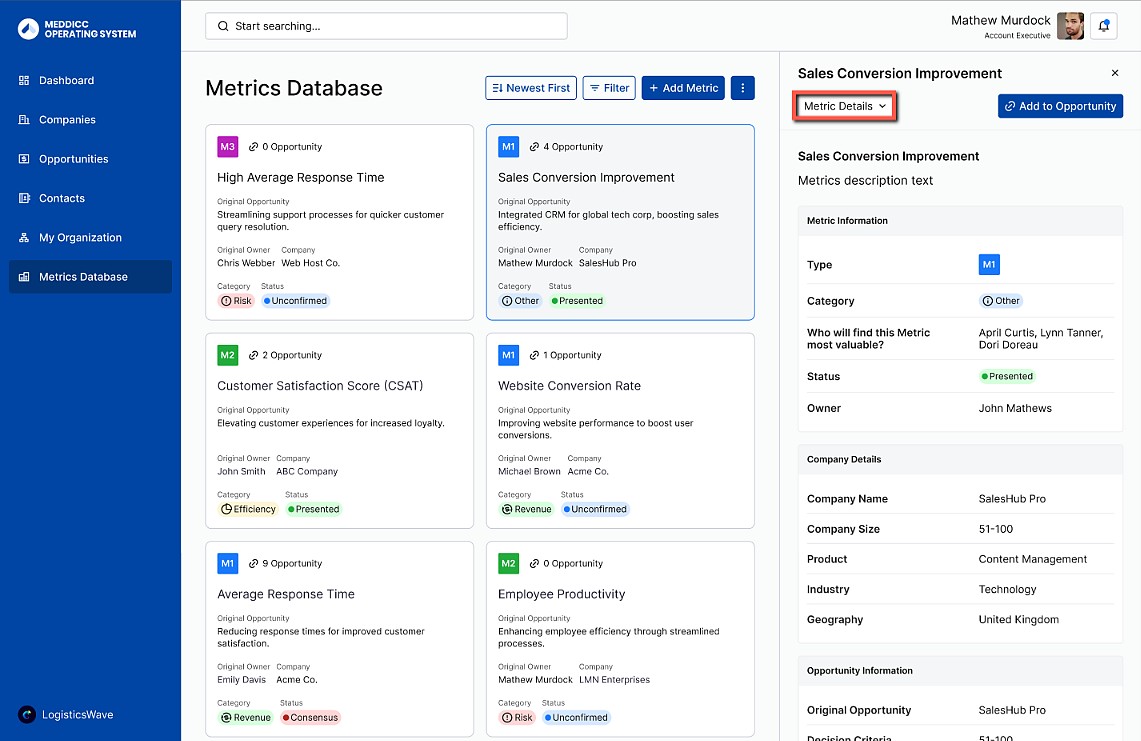The image size is (1141, 741).
Task: Click the LogisticsWave organization icon
Action: (27, 715)
